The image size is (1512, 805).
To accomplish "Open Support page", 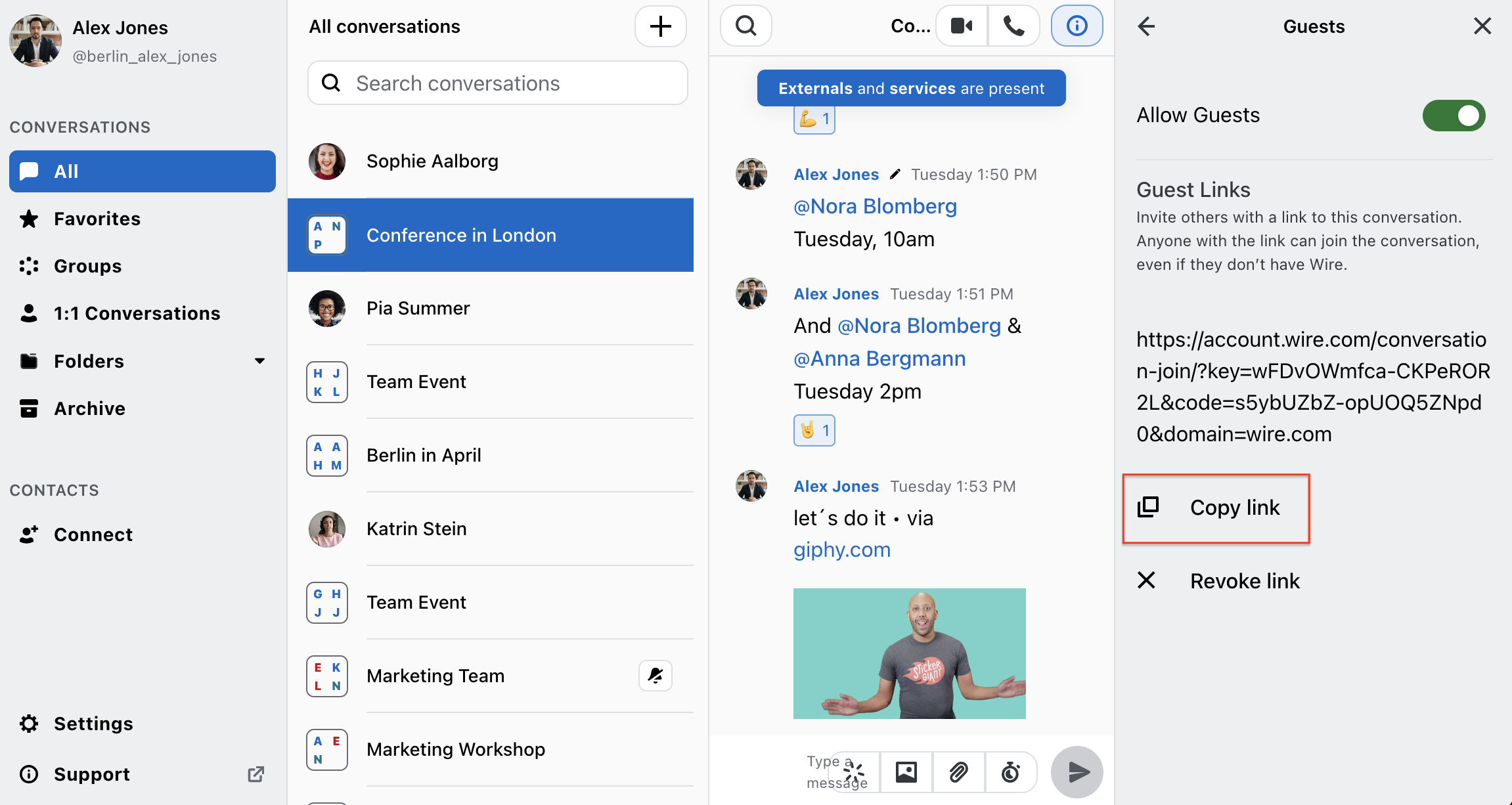I will coord(143,774).
